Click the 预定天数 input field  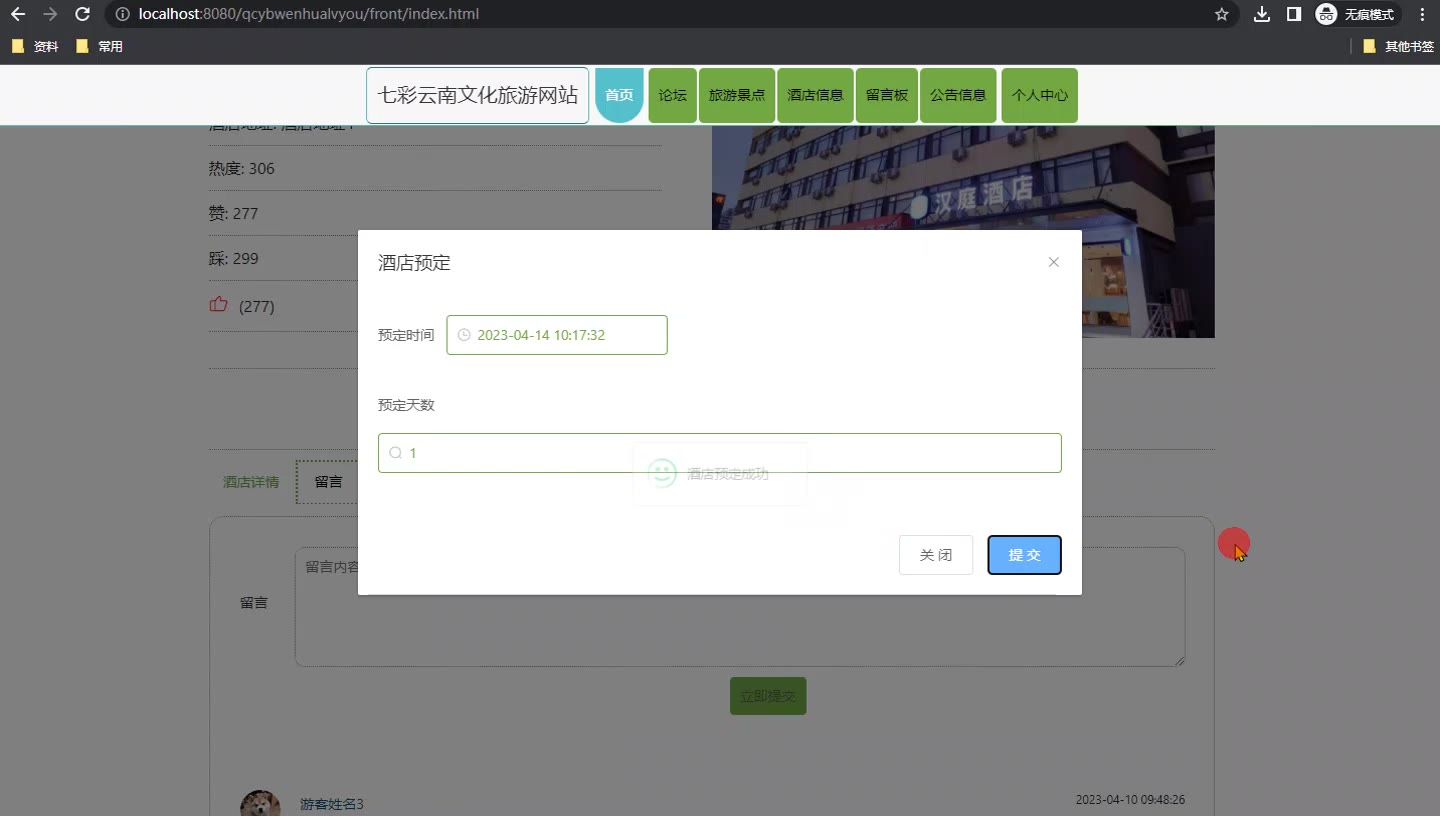(720, 453)
